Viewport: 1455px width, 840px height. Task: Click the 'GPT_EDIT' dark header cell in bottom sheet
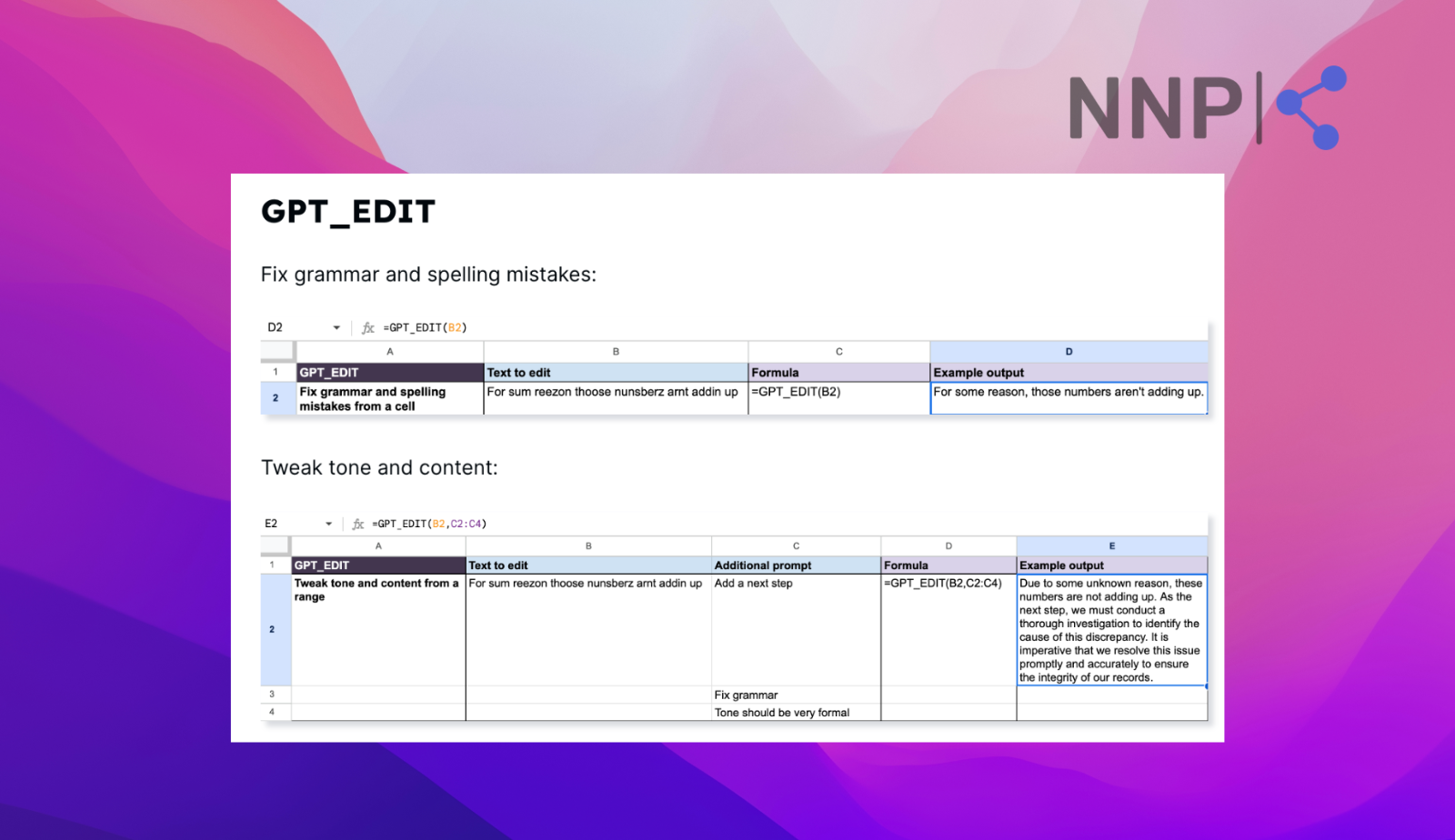[x=378, y=565]
